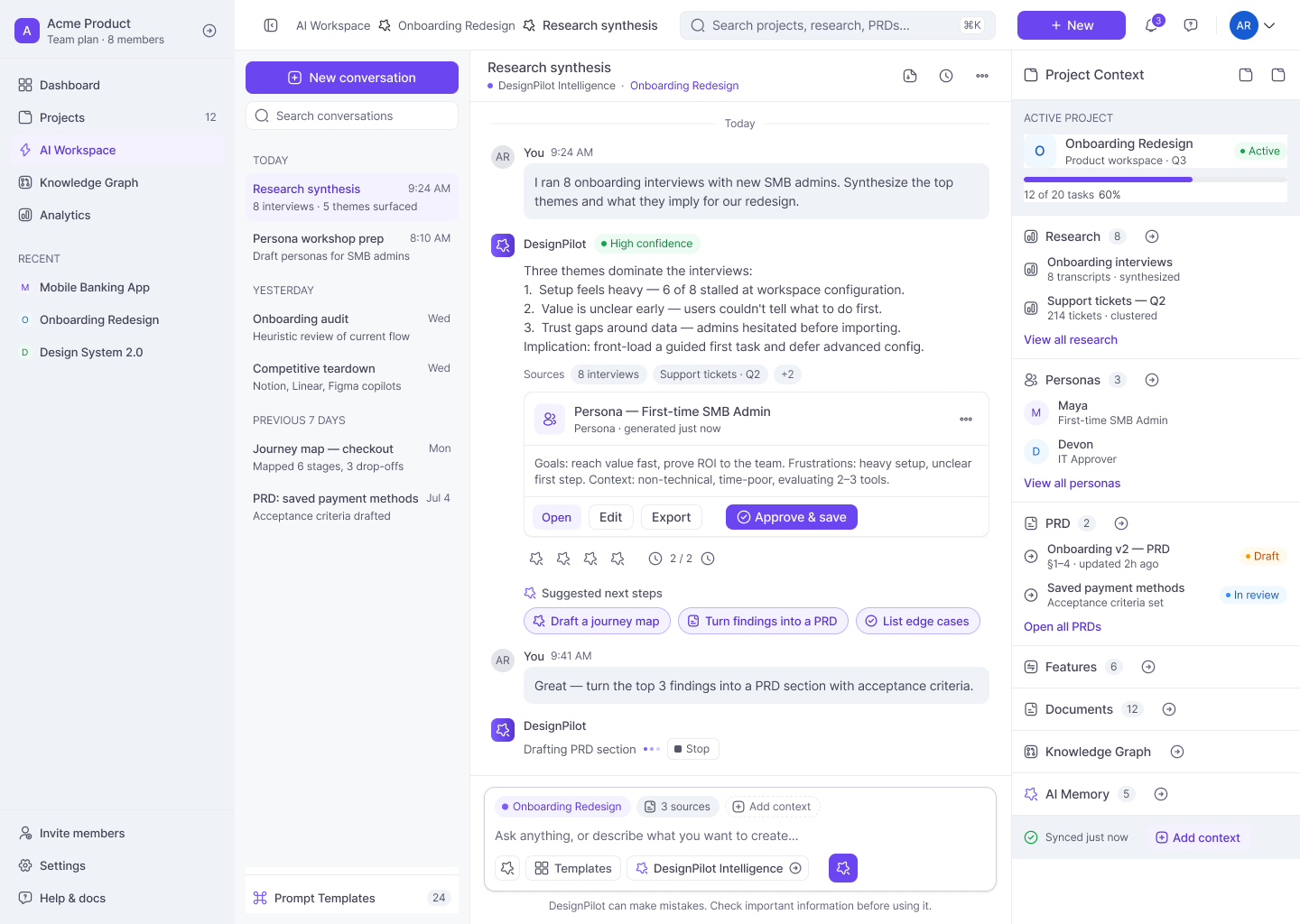Expand the Documents section

[1169, 709]
